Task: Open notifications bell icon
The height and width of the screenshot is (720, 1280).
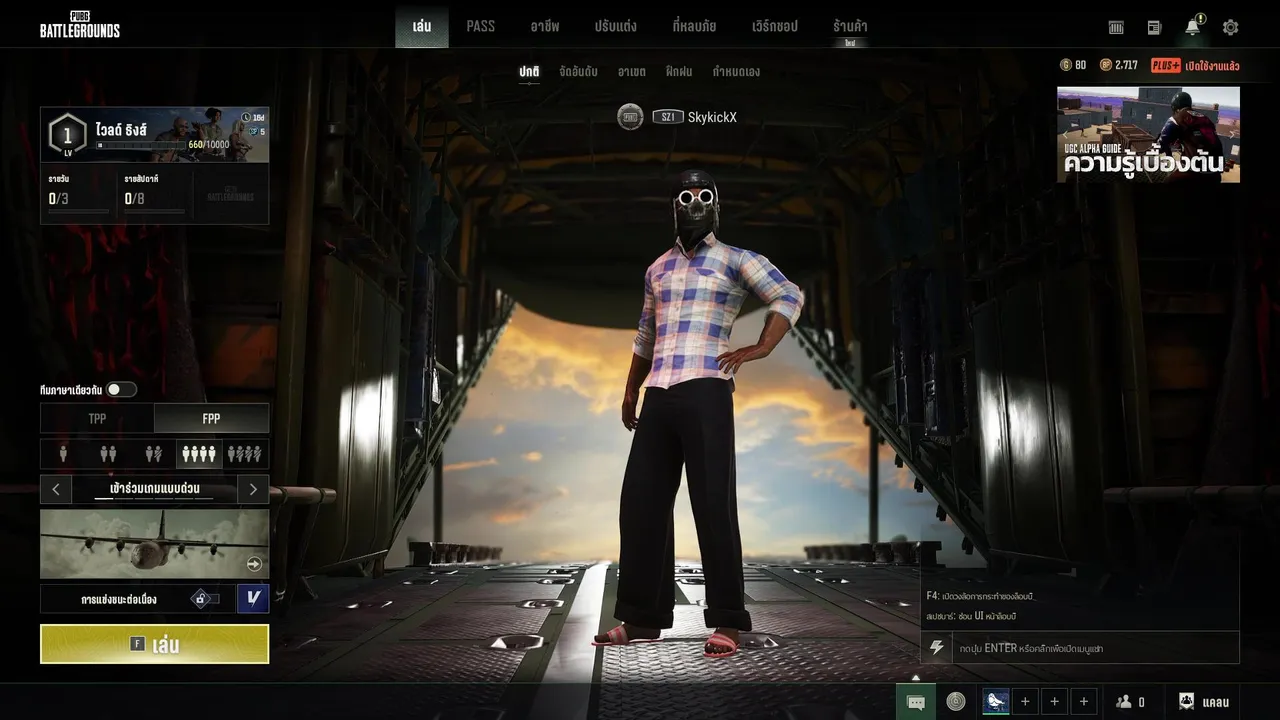Action: click(1193, 26)
